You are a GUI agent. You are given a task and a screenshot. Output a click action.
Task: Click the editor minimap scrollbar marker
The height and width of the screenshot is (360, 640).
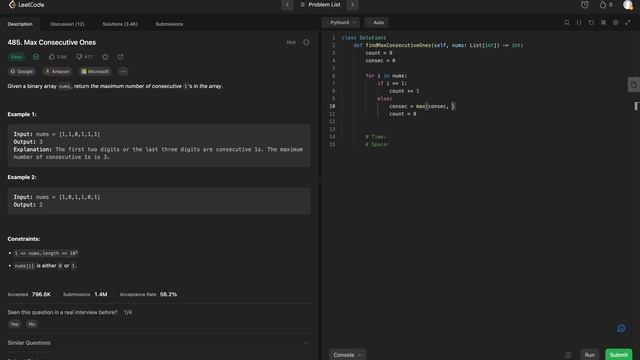click(636, 106)
